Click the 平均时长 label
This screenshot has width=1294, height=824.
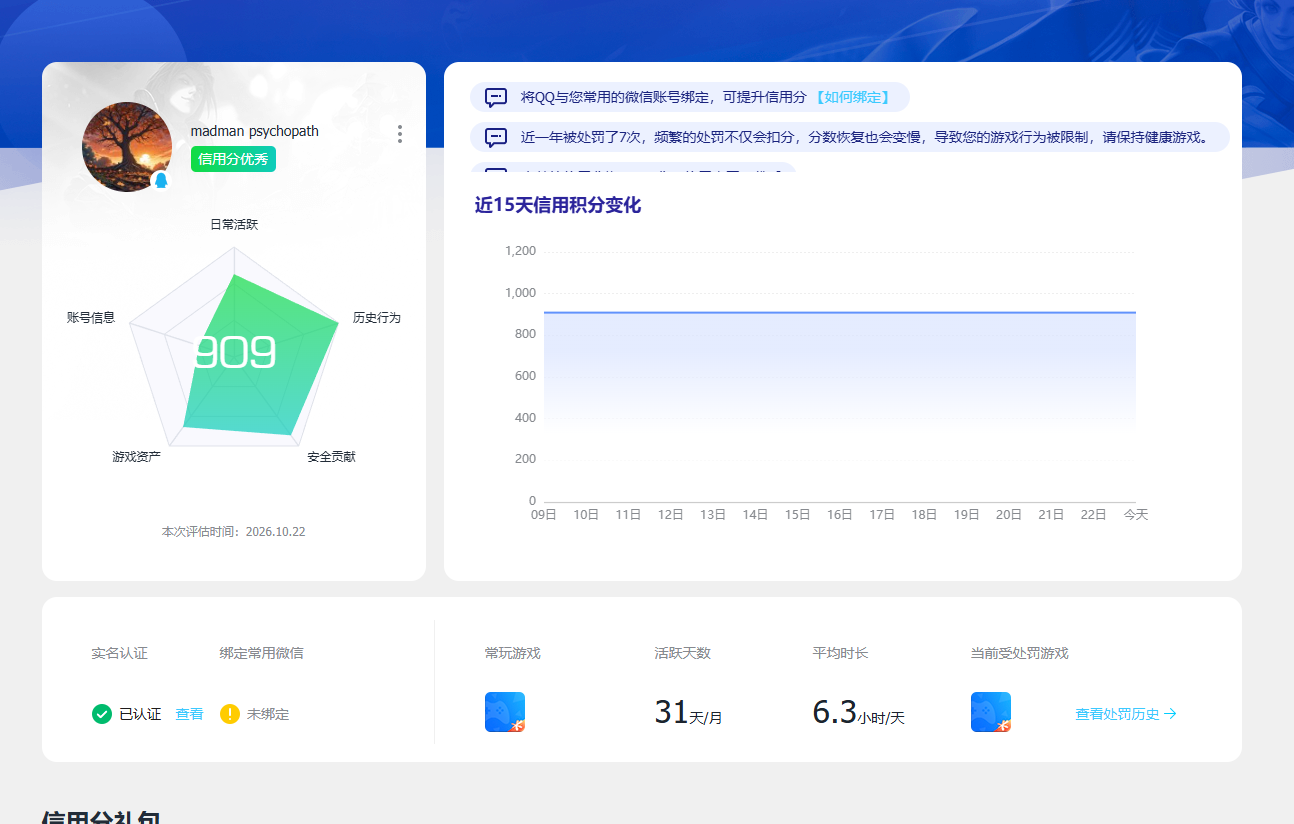[x=840, y=653]
